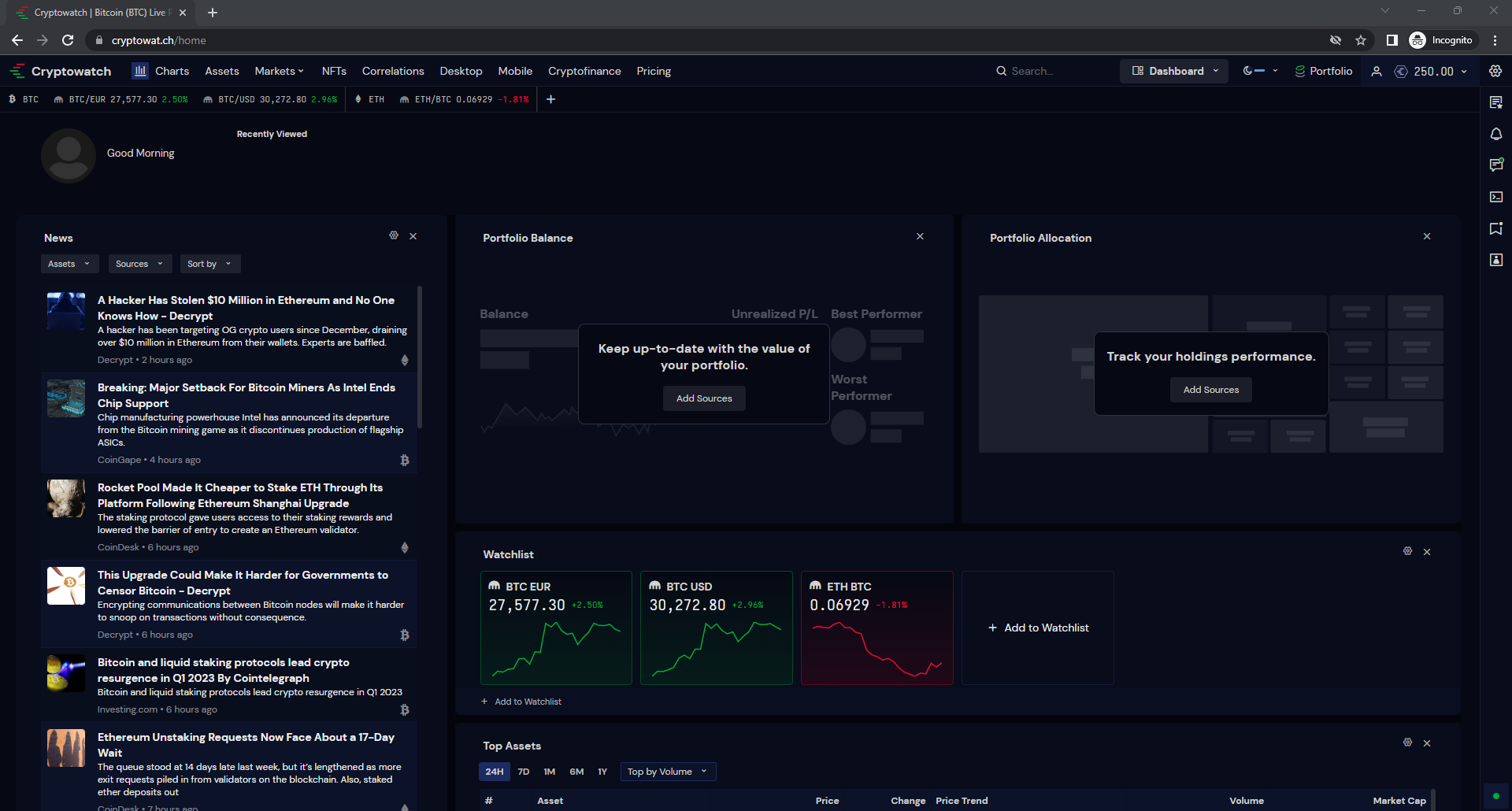Reload the browser page
Viewport: 1512px width, 811px height.
pyautogui.click(x=68, y=40)
